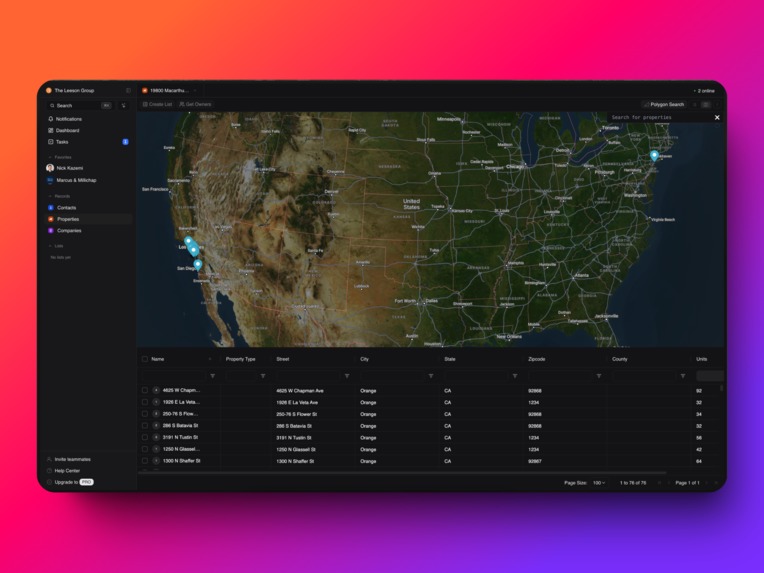The height and width of the screenshot is (573, 764).
Task: Collapse the Favorites section
Action: [59, 157]
